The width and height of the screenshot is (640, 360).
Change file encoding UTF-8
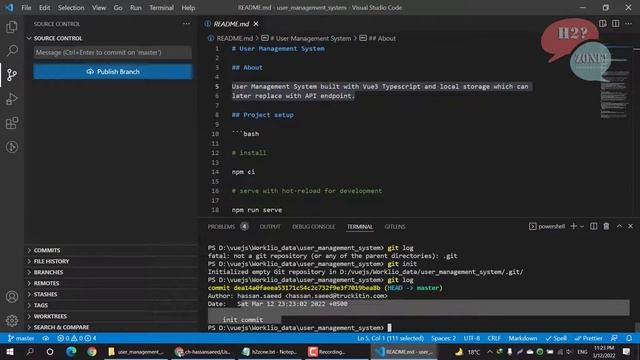[471, 338]
